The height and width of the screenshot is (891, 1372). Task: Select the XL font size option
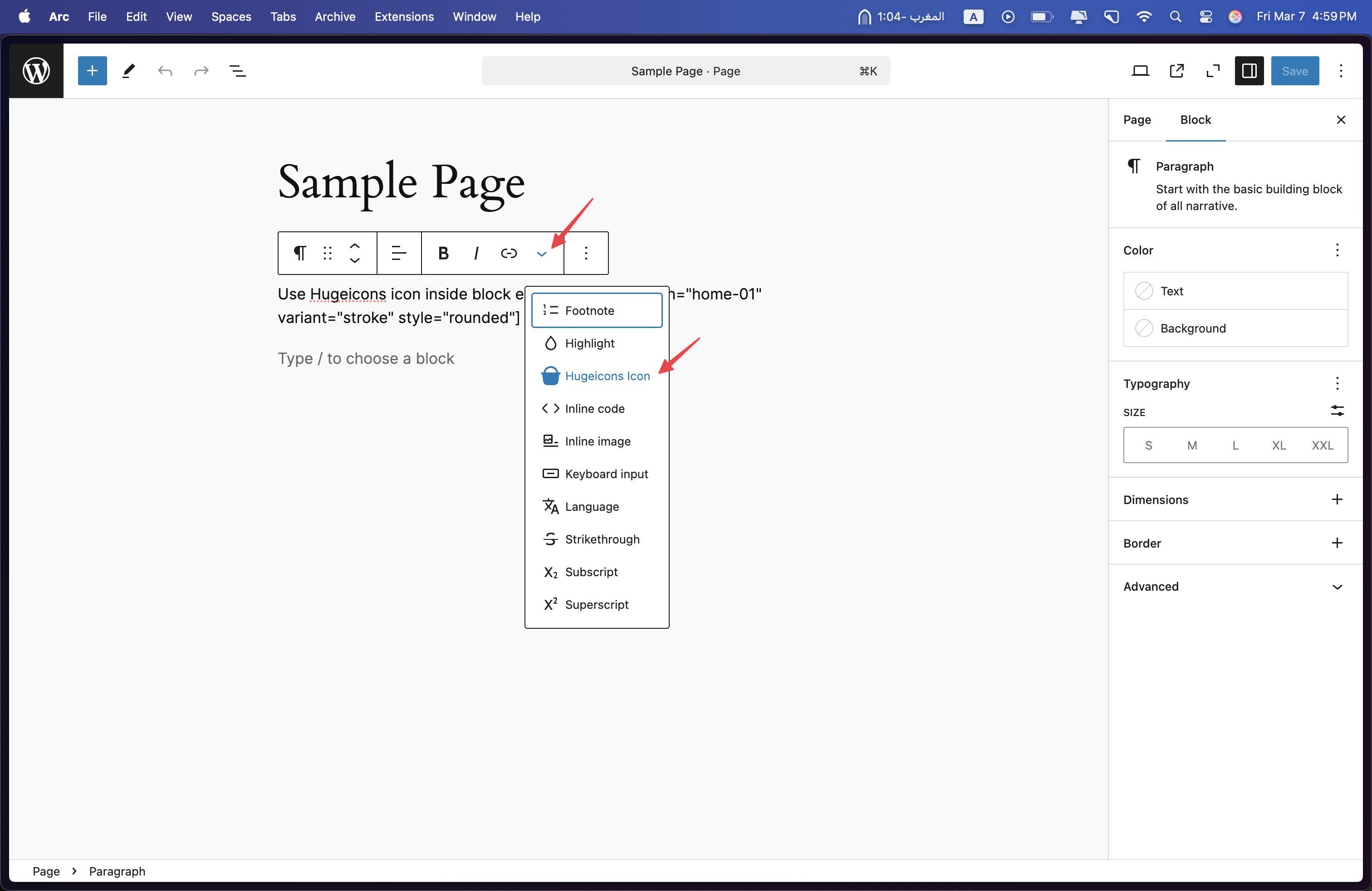coord(1279,445)
